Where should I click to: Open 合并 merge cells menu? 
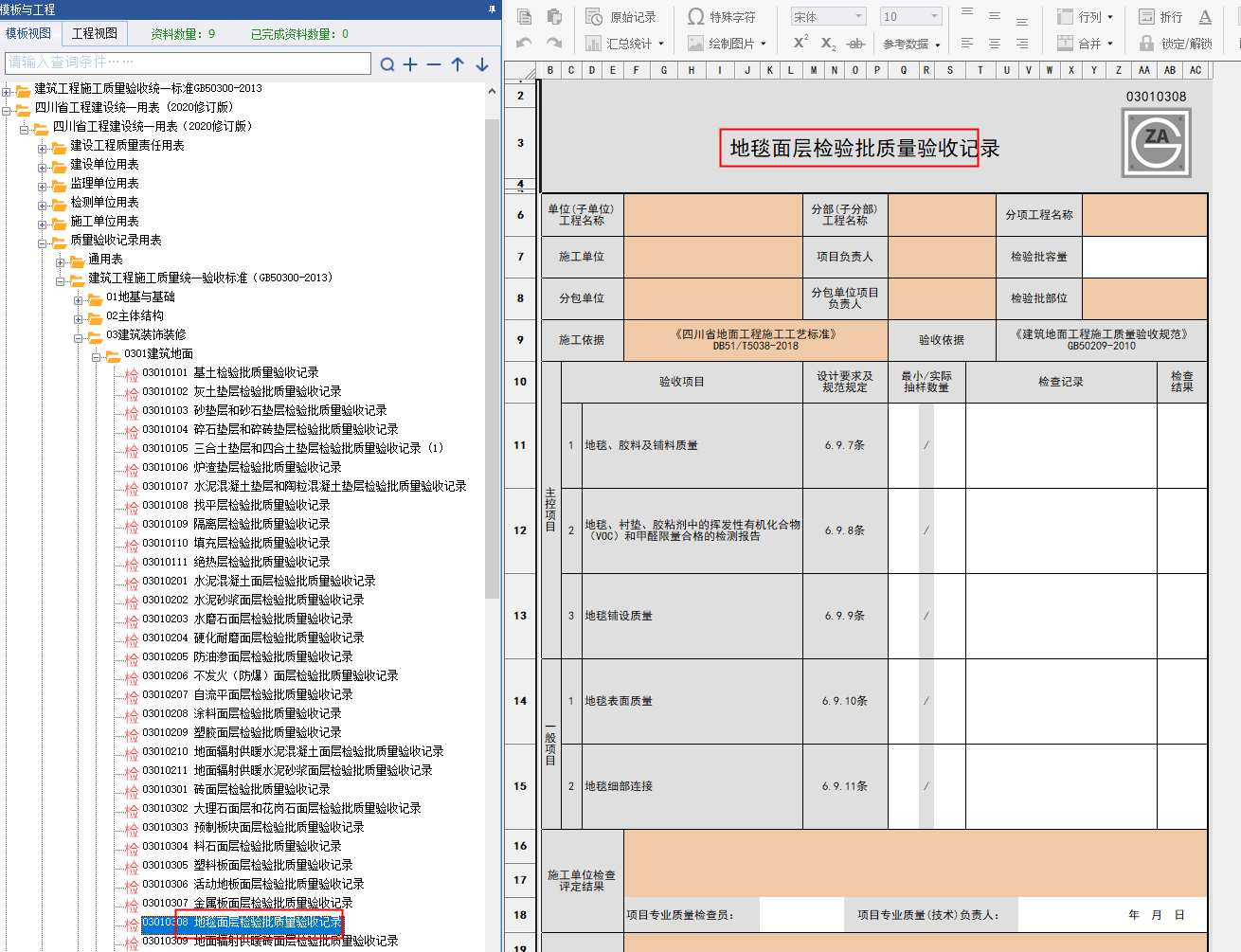pyautogui.click(x=1086, y=44)
